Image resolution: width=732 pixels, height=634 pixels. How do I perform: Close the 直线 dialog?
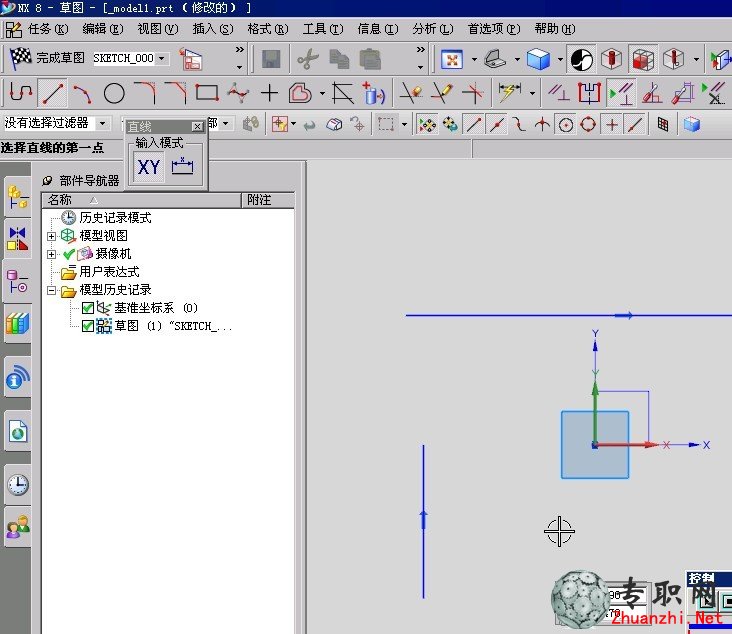[197, 127]
